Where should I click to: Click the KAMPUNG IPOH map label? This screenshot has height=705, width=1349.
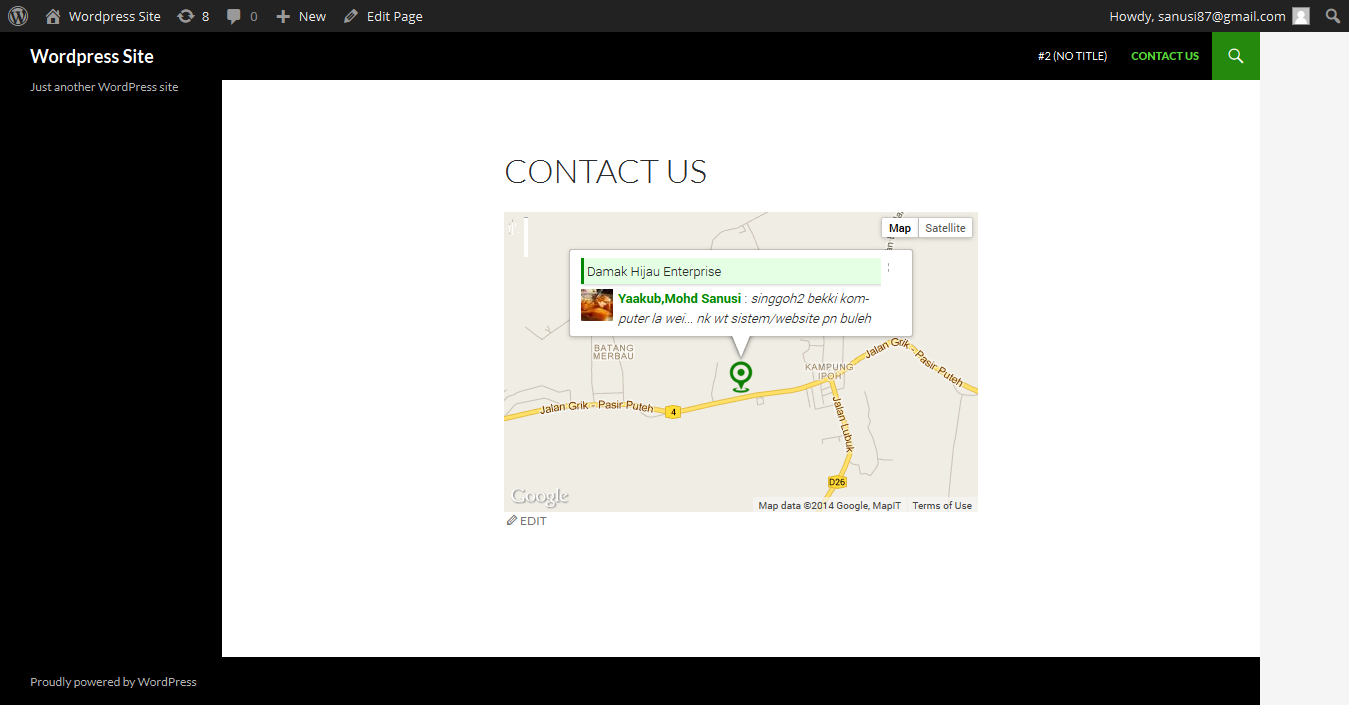[x=830, y=371]
